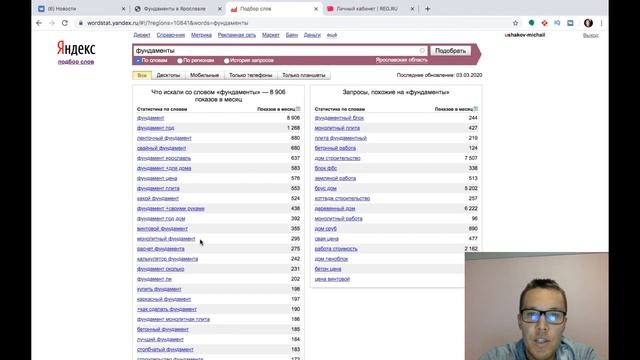The height and width of the screenshot is (360, 640).
Task: Open the 'калькулятор фундамента' query link
Action: click(167, 259)
